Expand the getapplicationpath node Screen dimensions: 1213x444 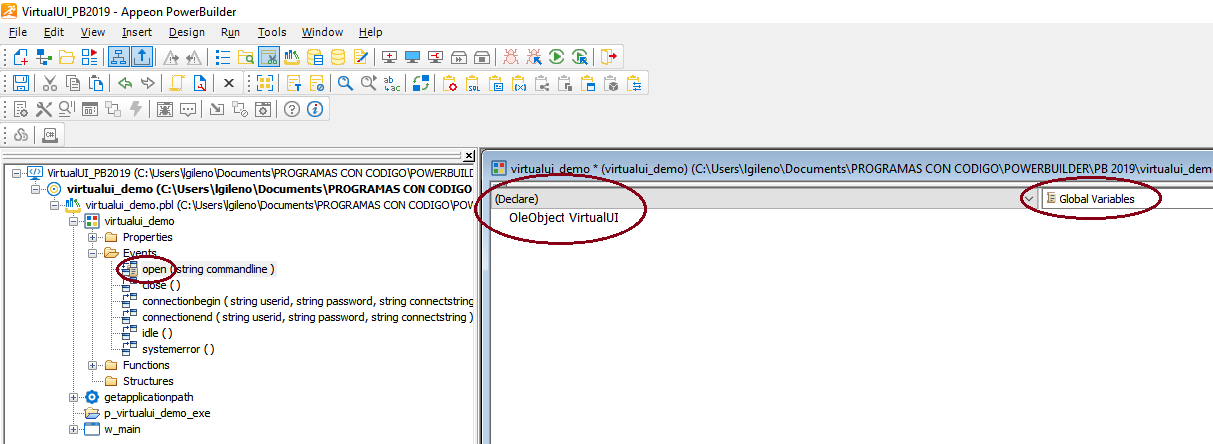tap(74, 397)
